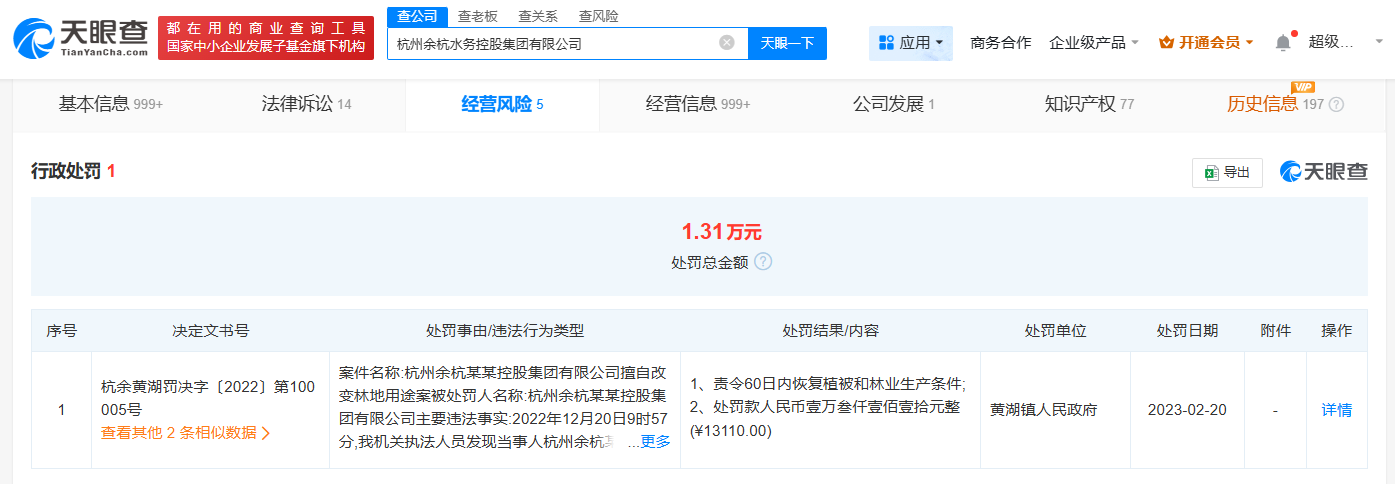This screenshot has height=484, width=1395.
Task: Open the 应用 dropdown menu
Action: [911, 43]
